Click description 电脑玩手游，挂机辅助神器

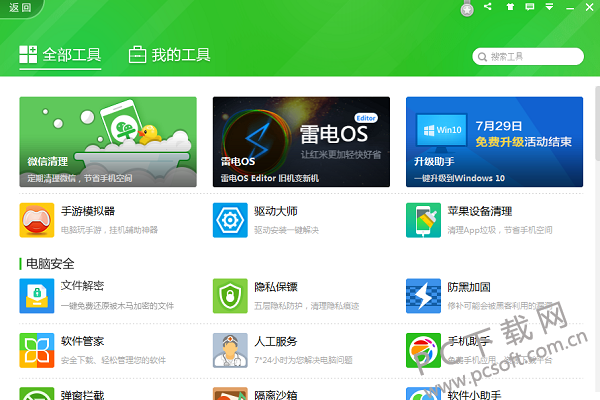(x=109, y=230)
